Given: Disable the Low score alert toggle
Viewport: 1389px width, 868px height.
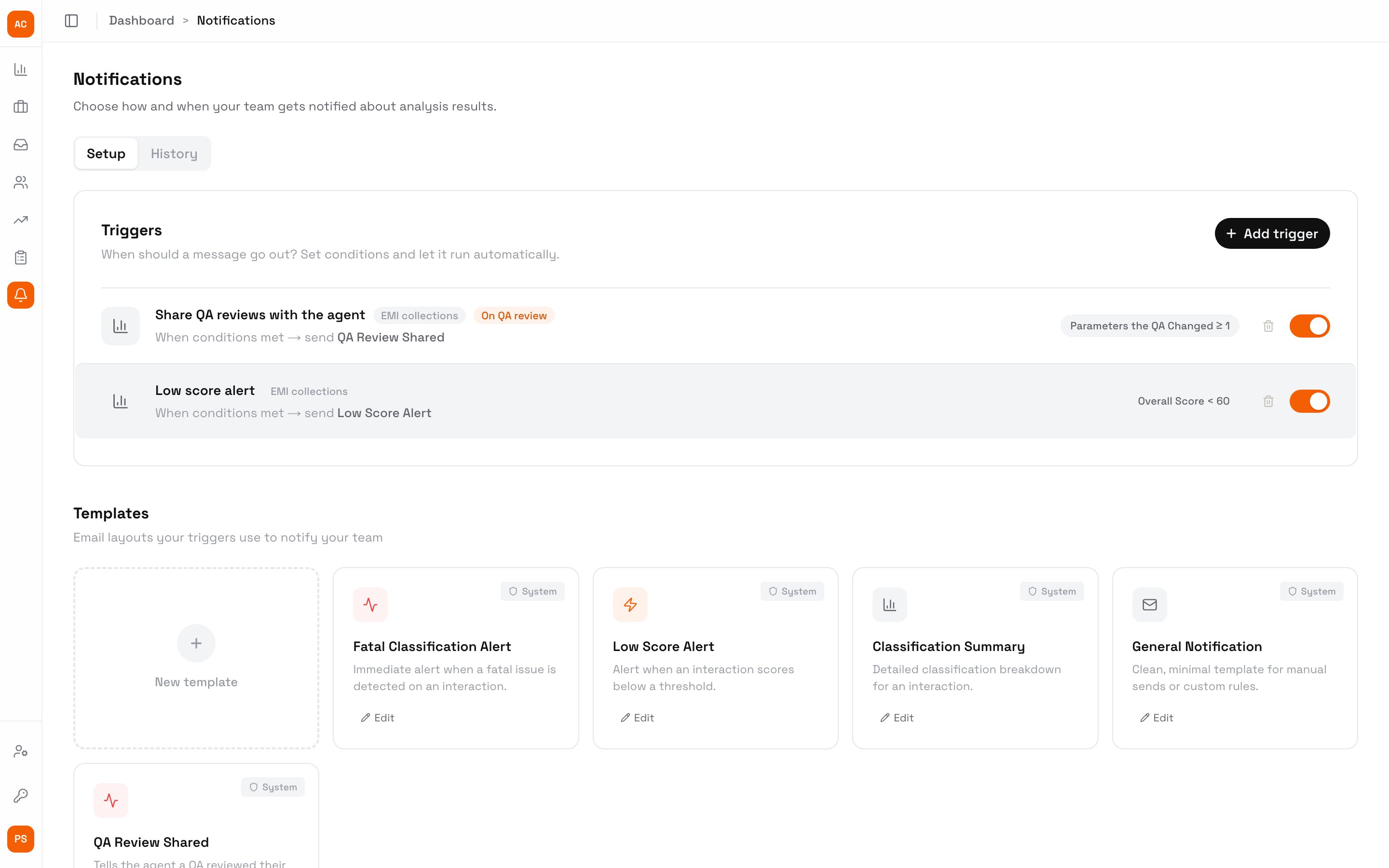Looking at the screenshot, I should (1310, 401).
